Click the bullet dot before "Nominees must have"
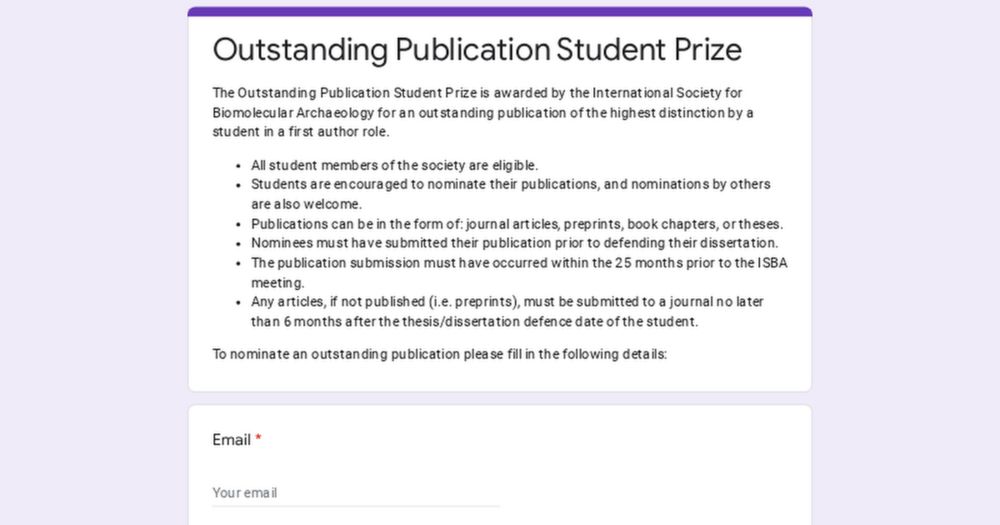Viewport: 1000px width, 525px height. (x=239, y=244)
